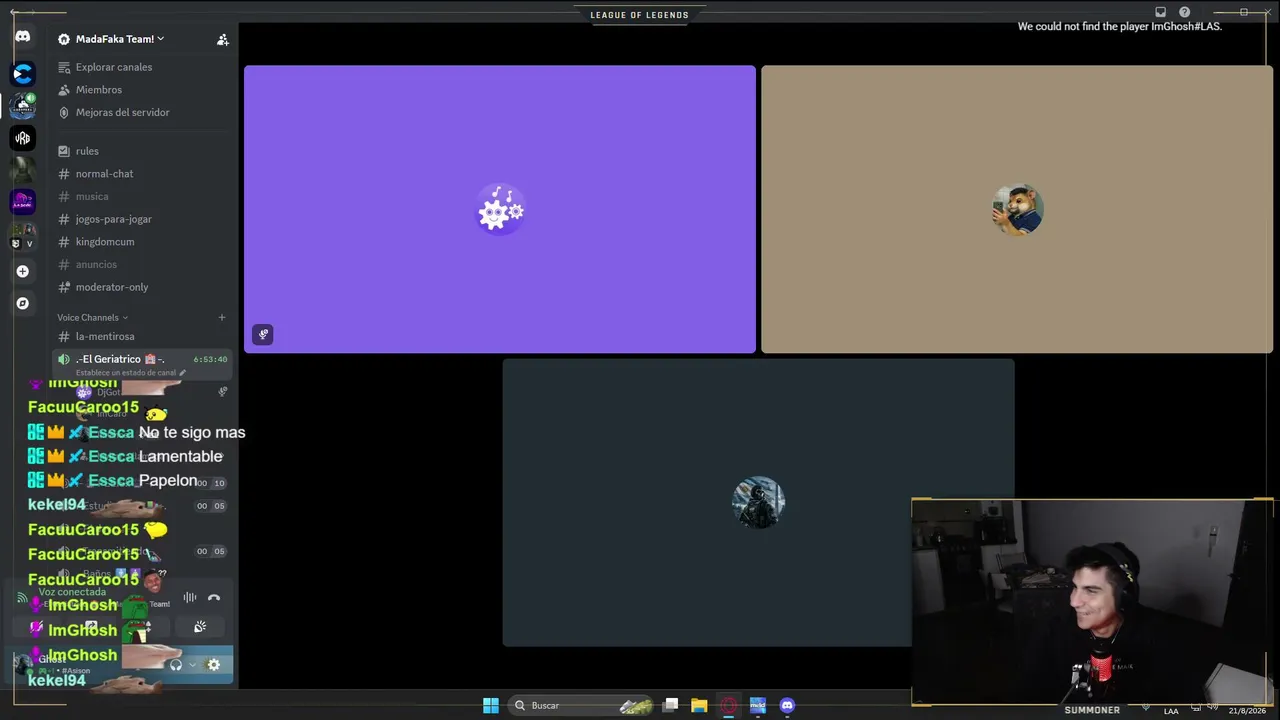1280x720 pixels.
Task: Open the musica channel
Action: point(92,196)
